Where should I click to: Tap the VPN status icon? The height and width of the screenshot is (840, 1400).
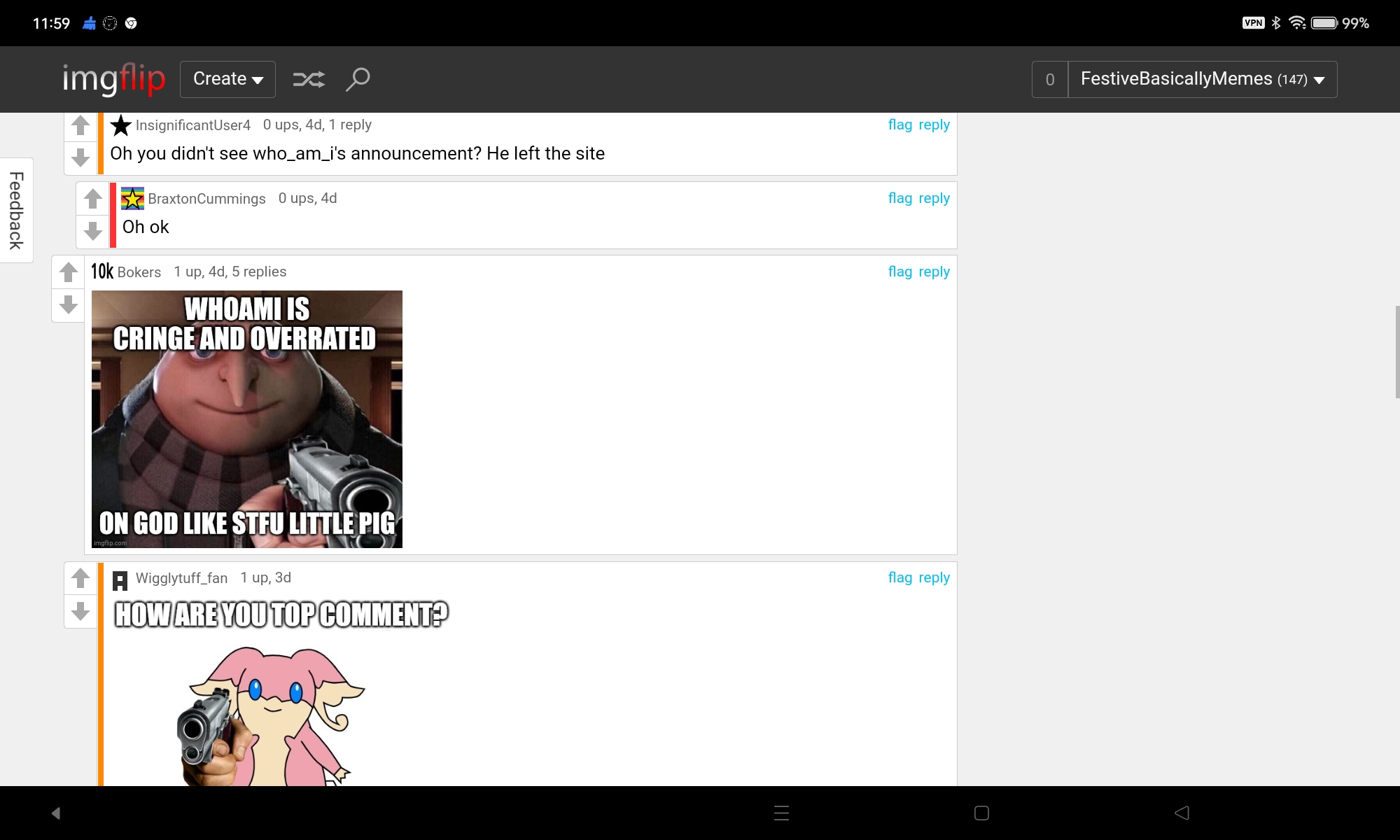coord(1253,23)
